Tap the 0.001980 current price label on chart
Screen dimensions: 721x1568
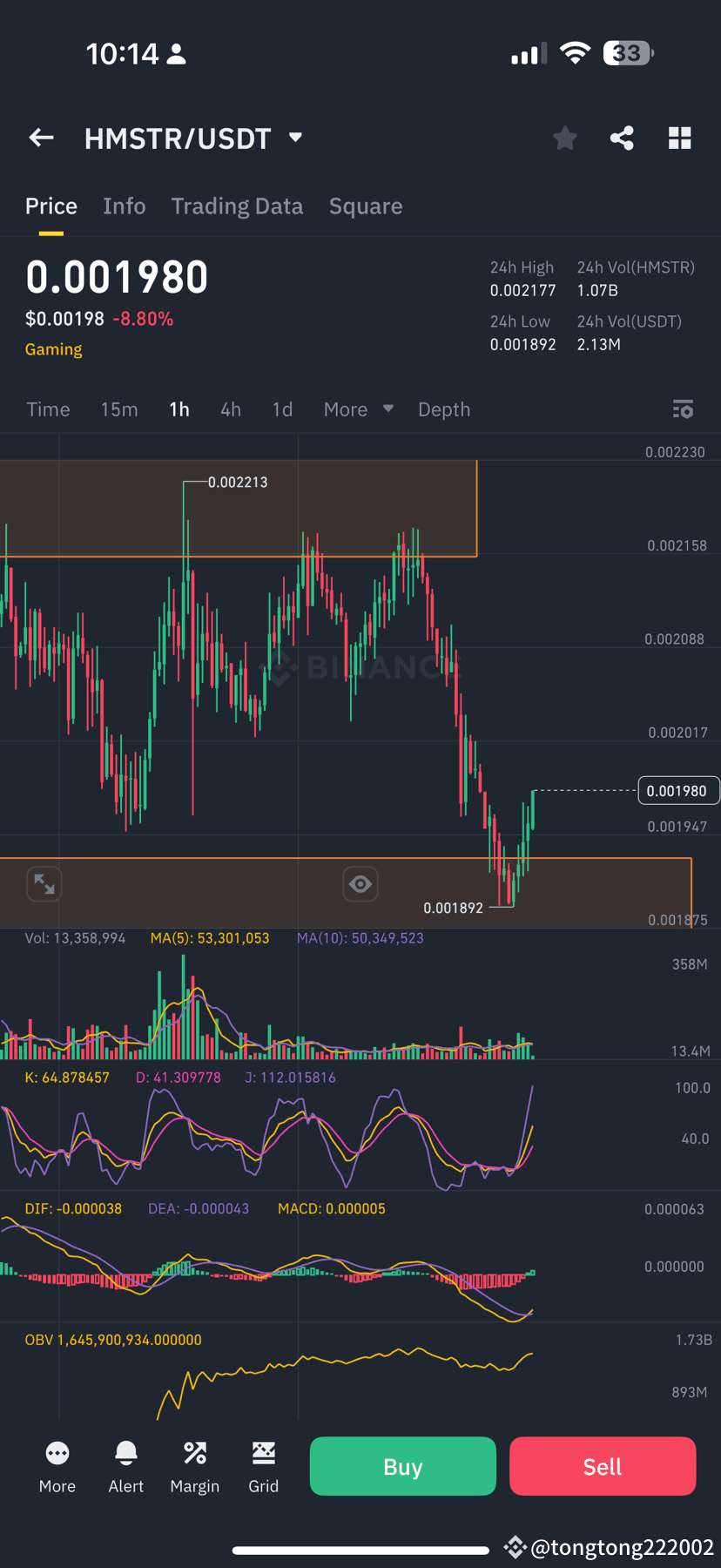pyautogui.click(x=678, y=791)
